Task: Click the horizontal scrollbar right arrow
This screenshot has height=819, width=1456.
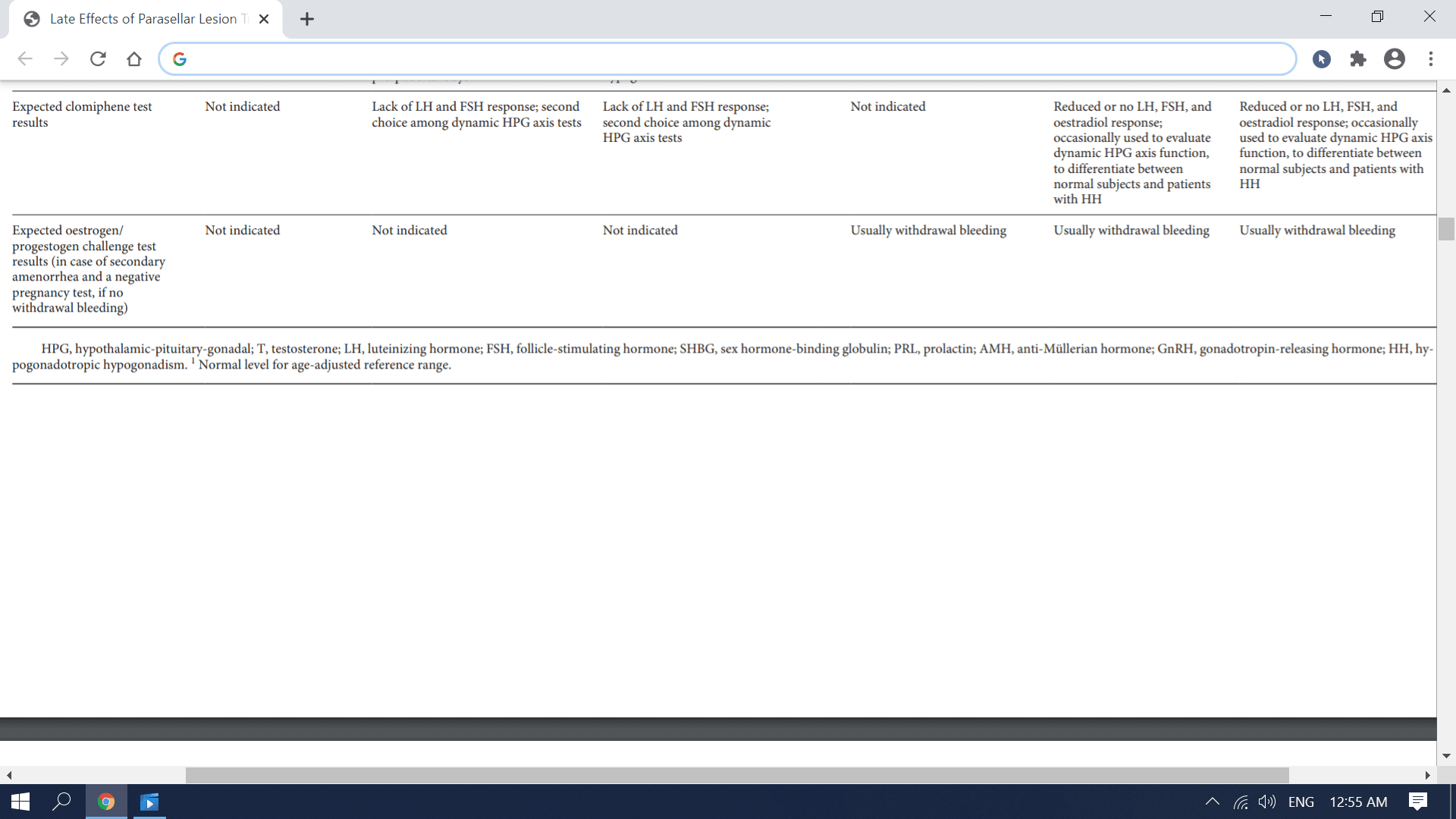Action: pos(1427,775)
